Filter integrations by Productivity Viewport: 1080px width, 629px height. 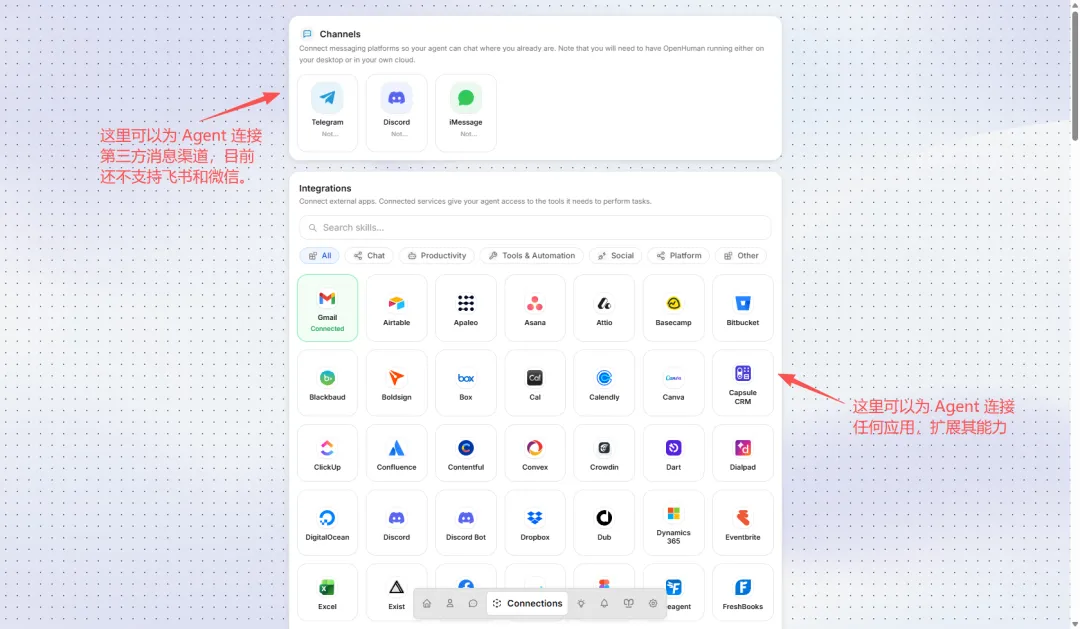tap(437, 256)
